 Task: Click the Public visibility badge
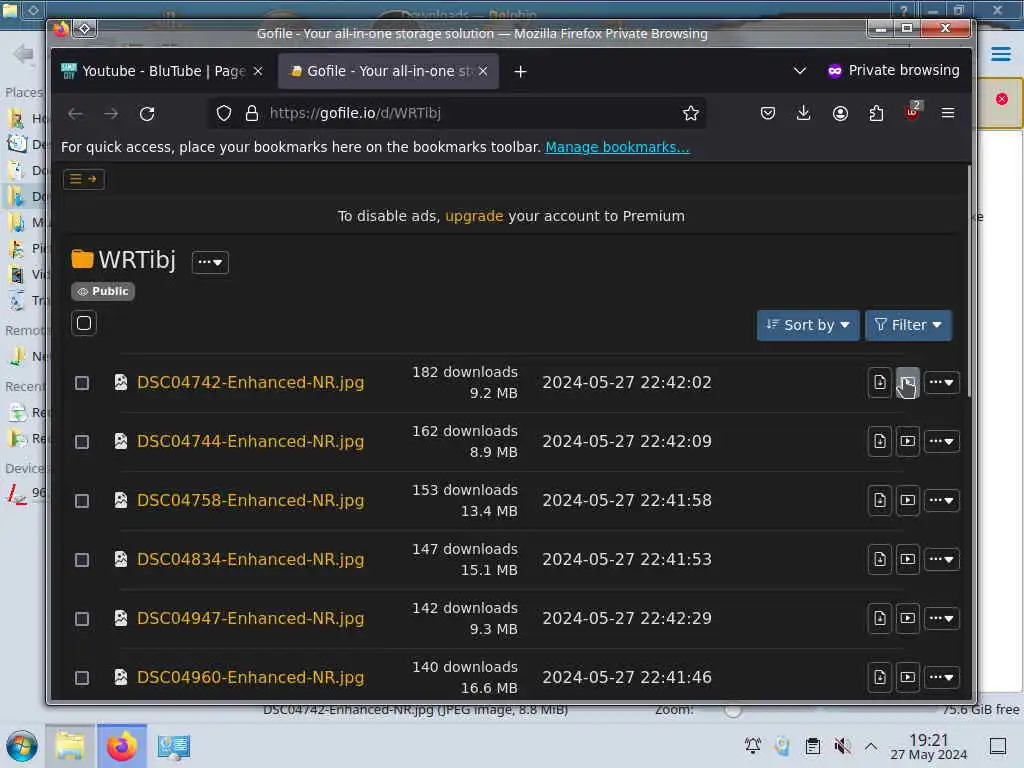(103, 291)
